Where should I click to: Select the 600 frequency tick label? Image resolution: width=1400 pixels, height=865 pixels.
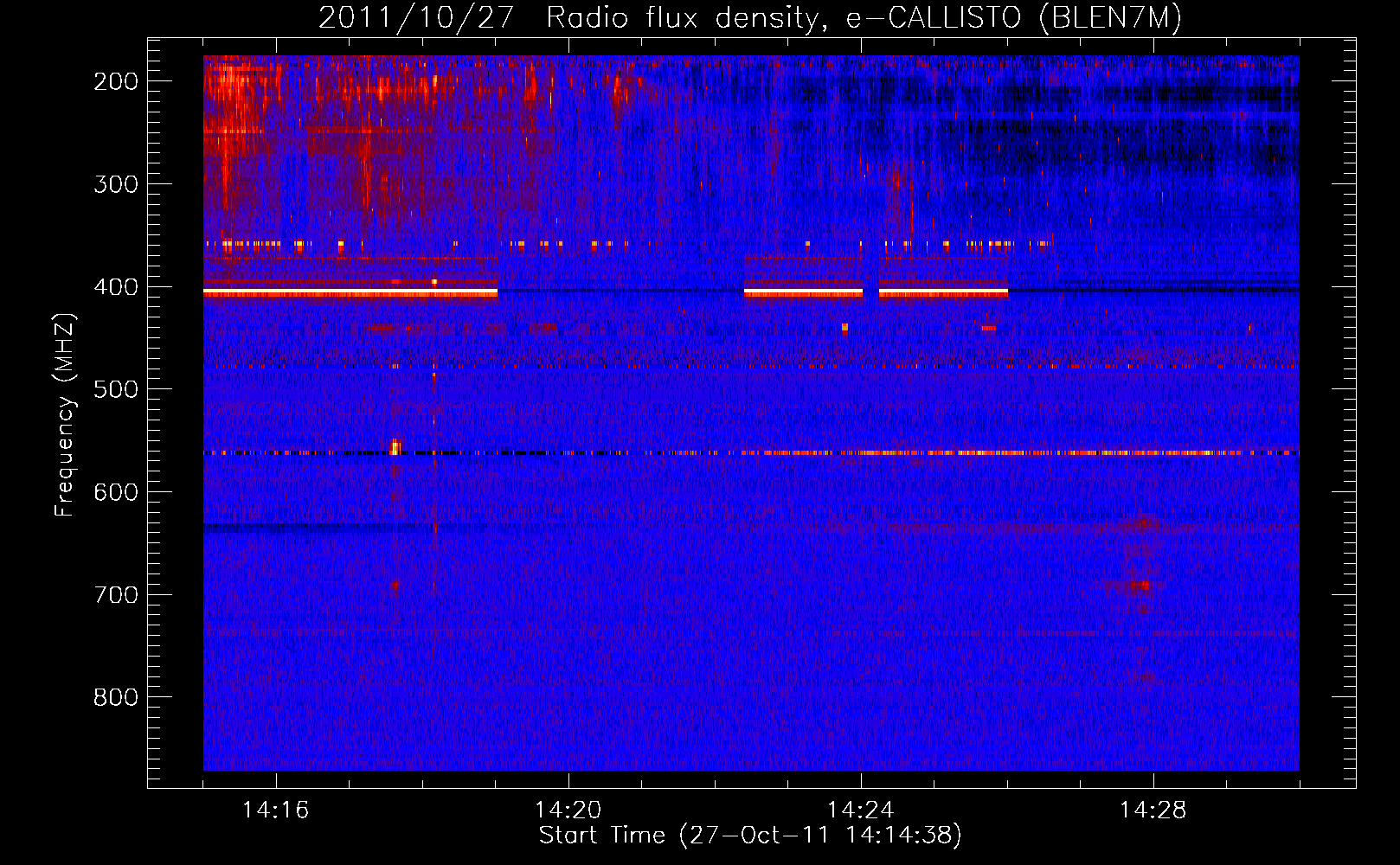coord(115,492)
